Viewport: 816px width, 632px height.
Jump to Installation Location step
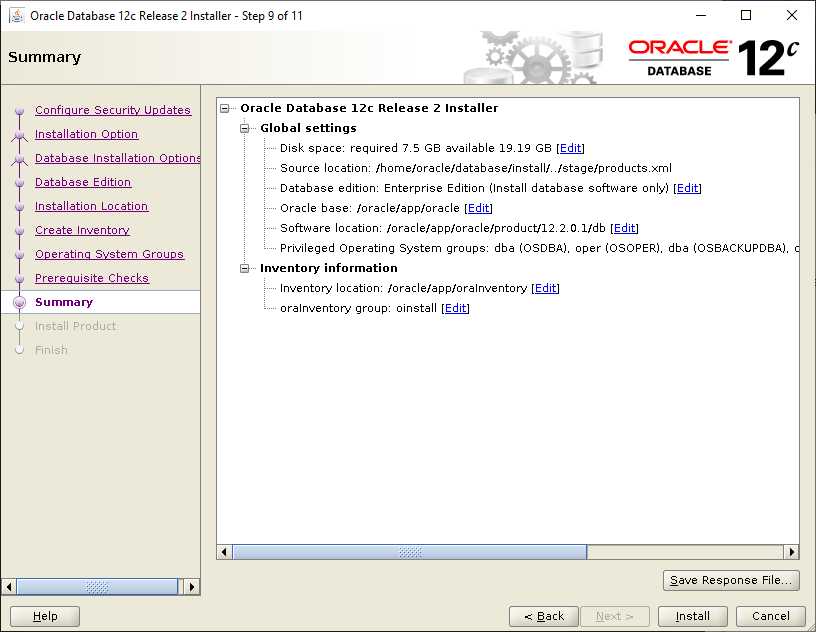coord(92,206)
